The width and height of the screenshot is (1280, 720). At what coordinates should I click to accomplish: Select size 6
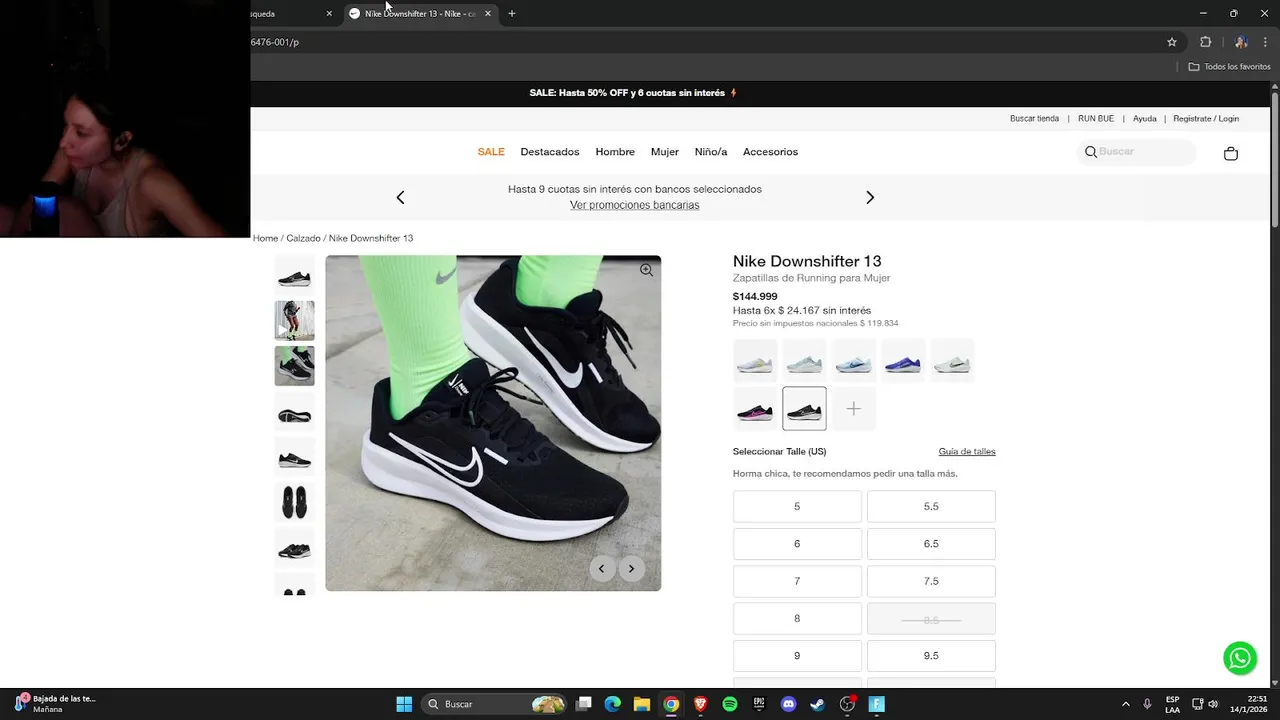[x=797, y=544]
